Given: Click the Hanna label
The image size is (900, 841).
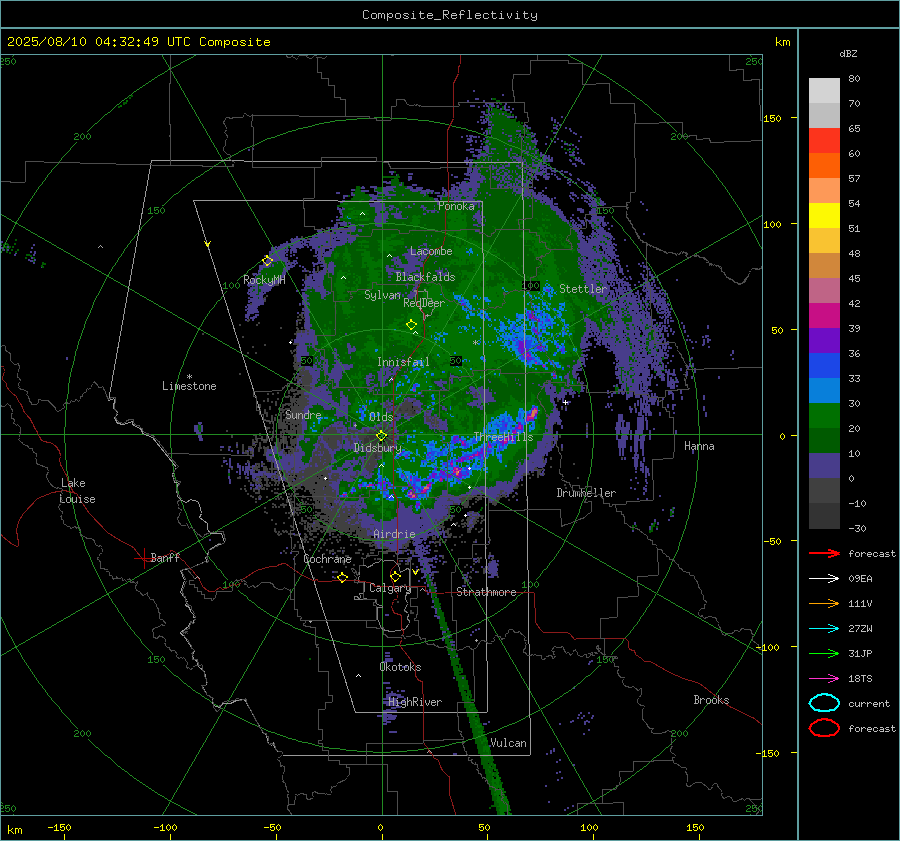Looking at the screenshot, I should [x=699, y=446].
